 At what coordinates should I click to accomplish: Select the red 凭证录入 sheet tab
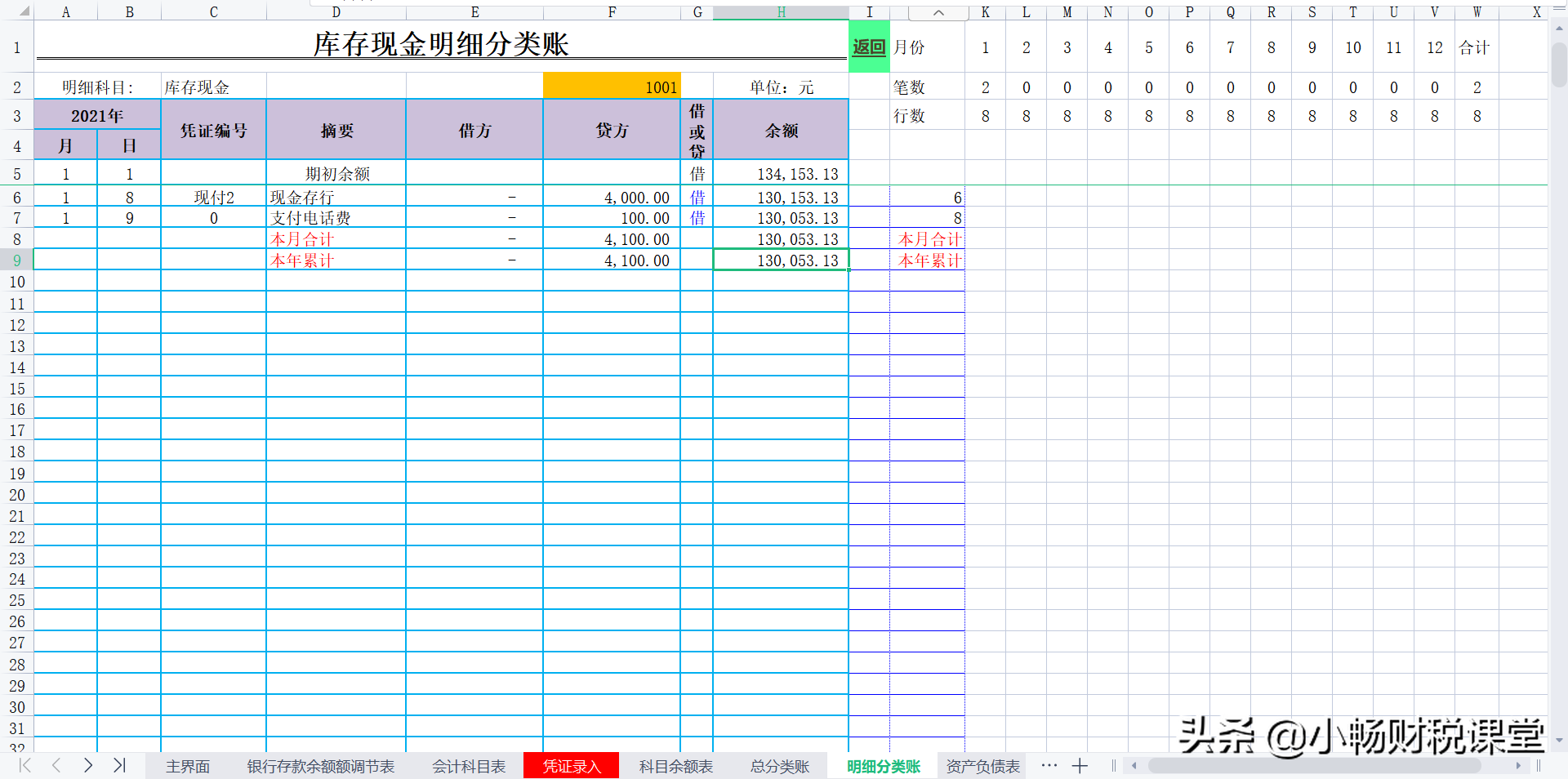(x=571, y=766)
